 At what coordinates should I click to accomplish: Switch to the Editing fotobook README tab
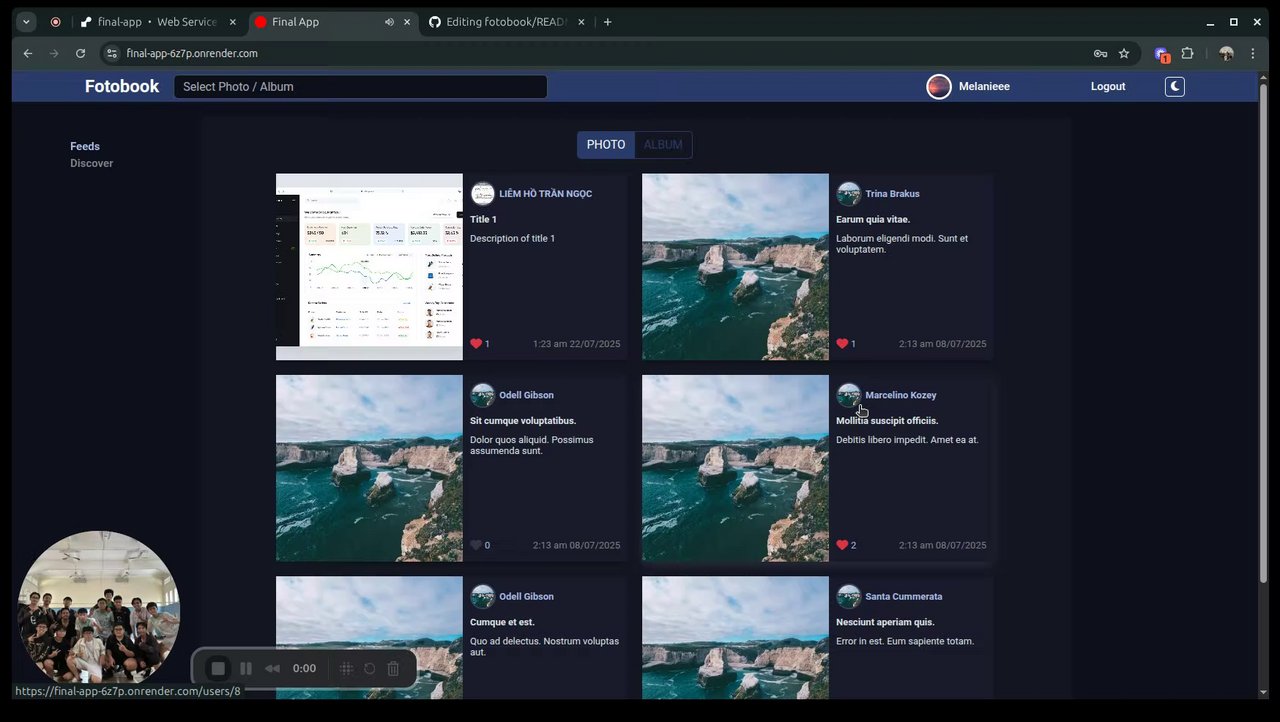point(508,22)
